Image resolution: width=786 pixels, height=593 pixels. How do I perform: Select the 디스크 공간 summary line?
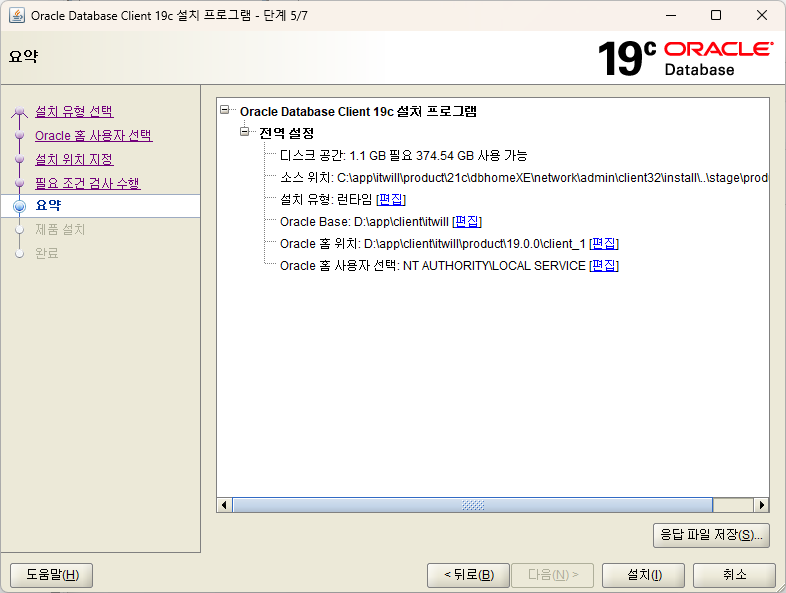[404, 155]
